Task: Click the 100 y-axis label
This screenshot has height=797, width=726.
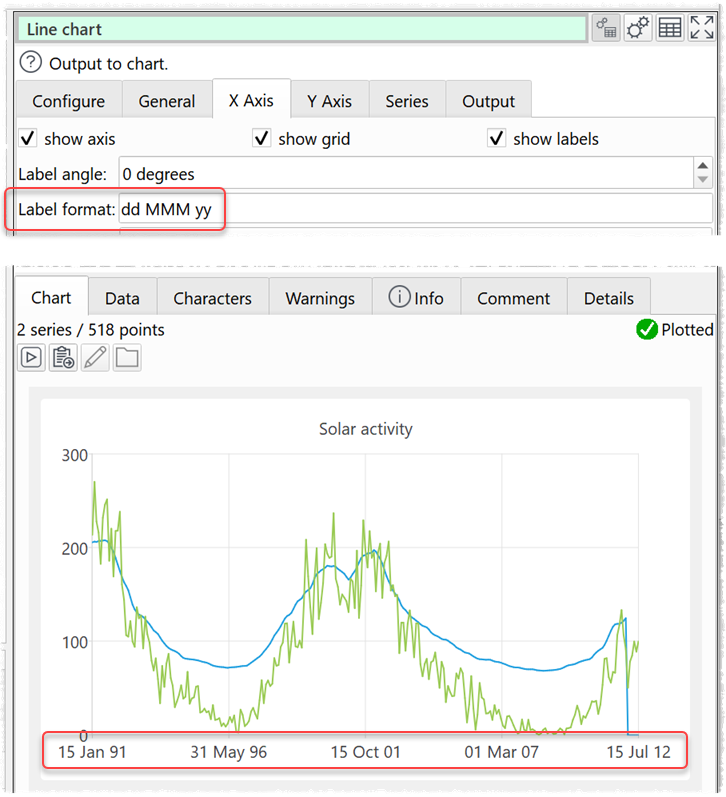Action: (x=75, y=642)
